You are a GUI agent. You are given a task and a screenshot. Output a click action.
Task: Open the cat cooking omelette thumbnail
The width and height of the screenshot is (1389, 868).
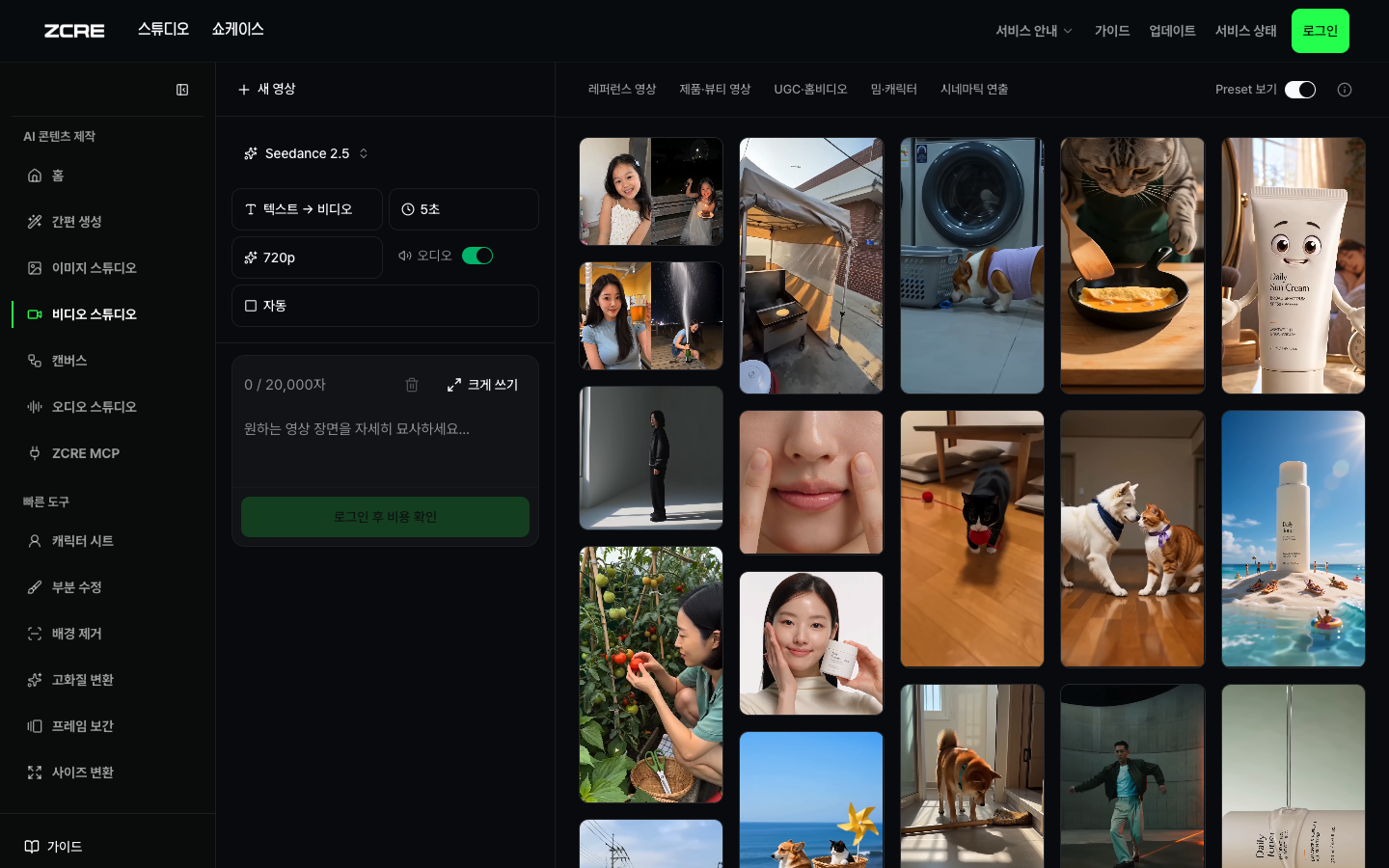pos(1132,265)
